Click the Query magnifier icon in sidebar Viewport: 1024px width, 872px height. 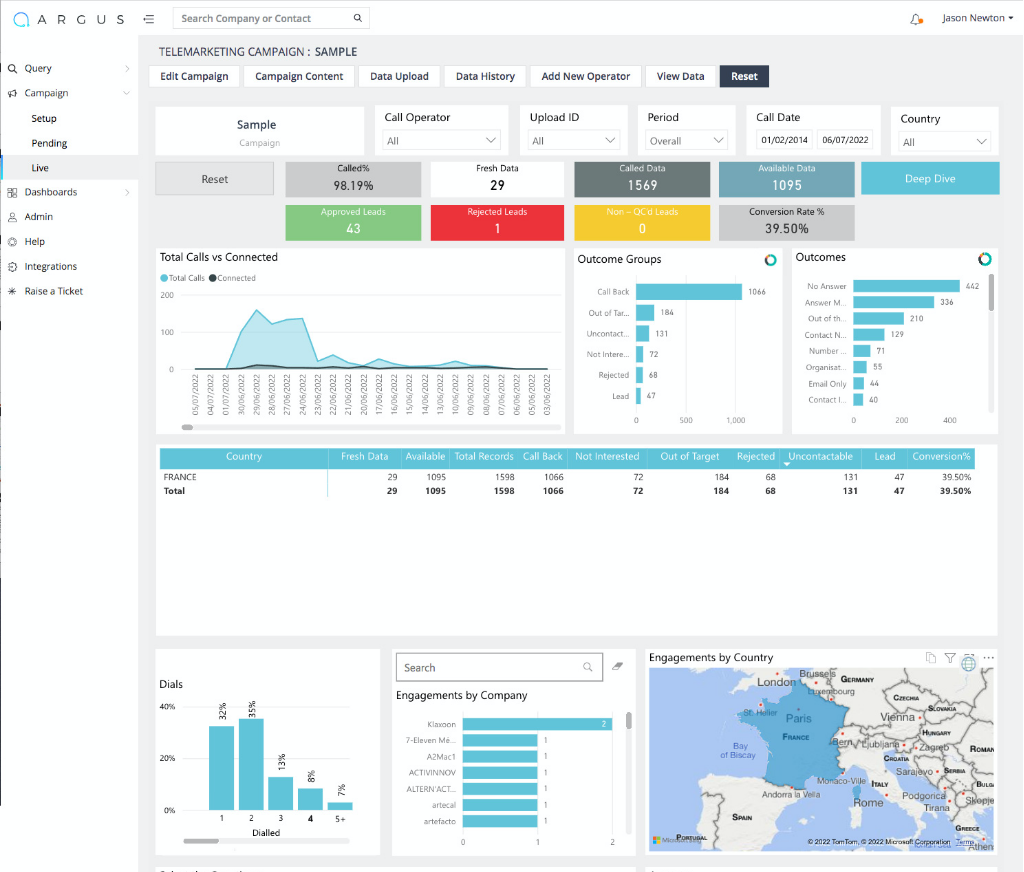click(12, 68)
